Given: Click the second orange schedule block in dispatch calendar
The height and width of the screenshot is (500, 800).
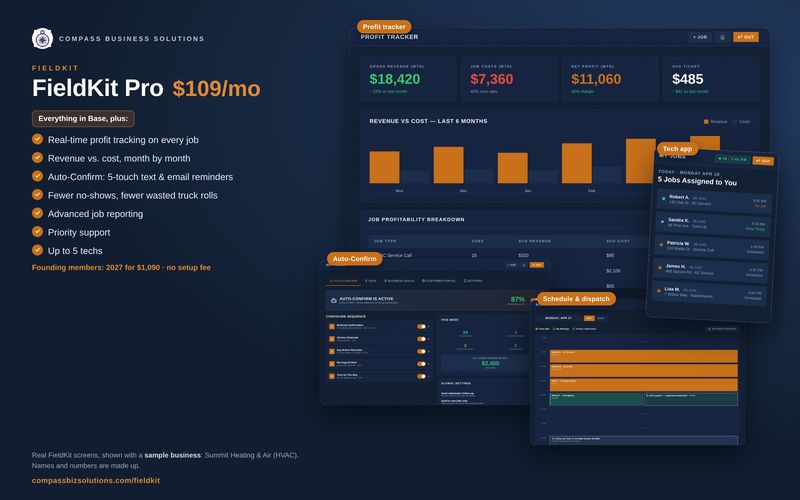Looking at the screenshot, I should click(644, 370).
